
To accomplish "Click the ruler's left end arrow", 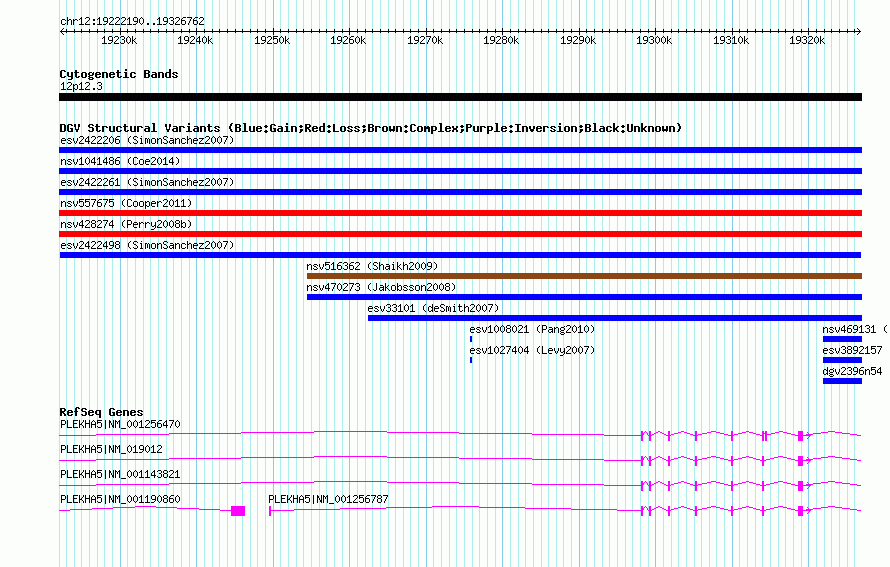I will click(x=62, y=31).
